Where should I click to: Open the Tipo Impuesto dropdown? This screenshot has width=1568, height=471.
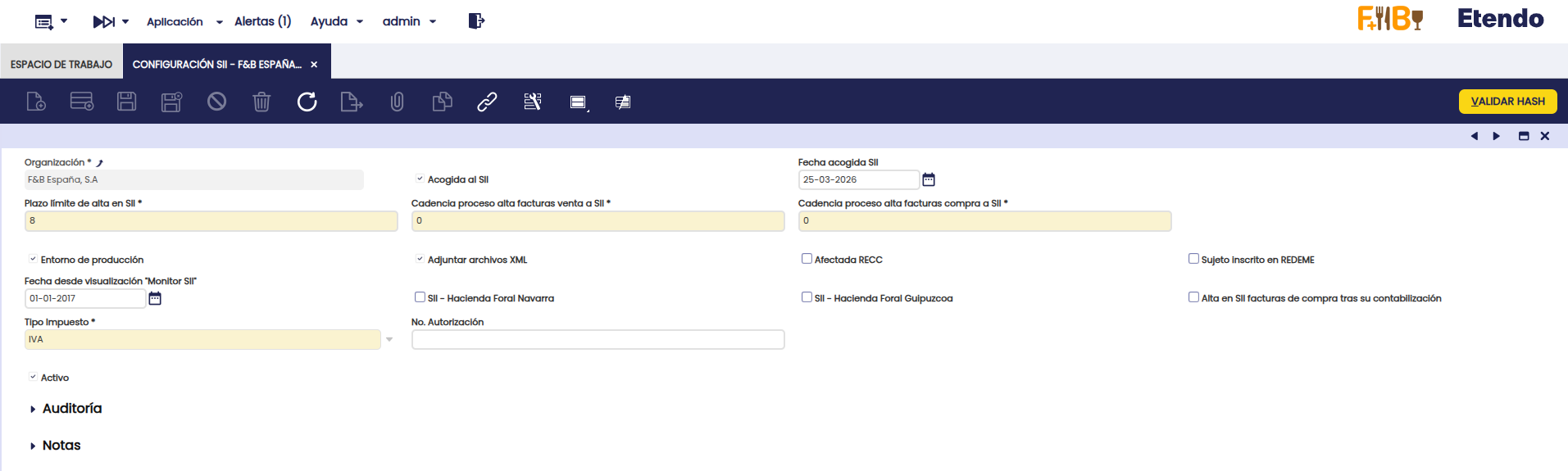click(389, 339)
